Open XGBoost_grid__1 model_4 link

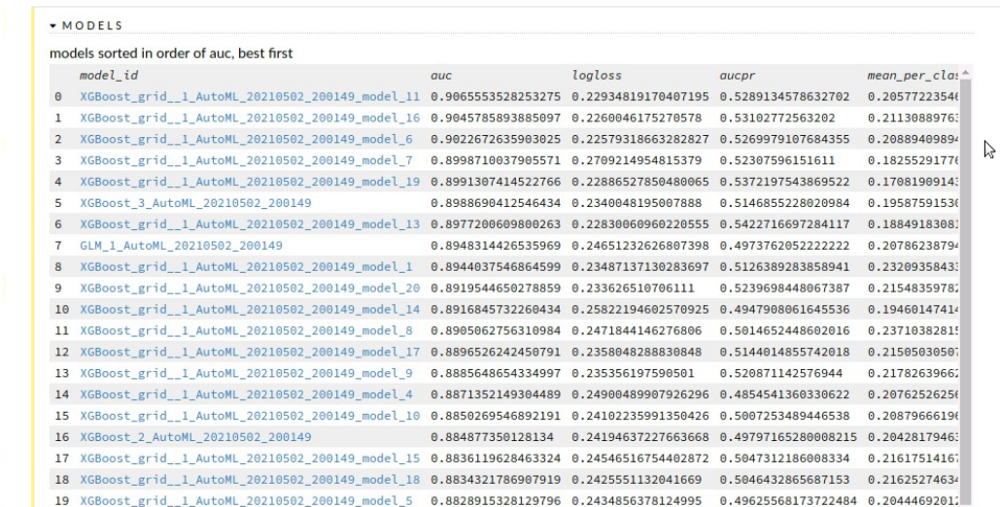tap(246, 394)
